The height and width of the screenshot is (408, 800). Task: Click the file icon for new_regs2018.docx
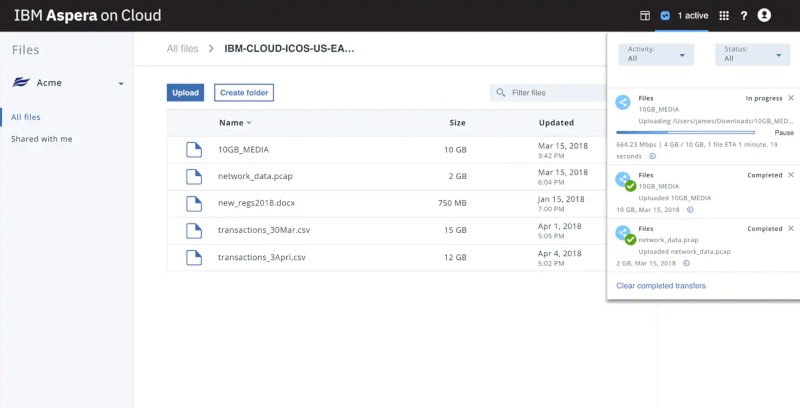(x=194, y=203)
